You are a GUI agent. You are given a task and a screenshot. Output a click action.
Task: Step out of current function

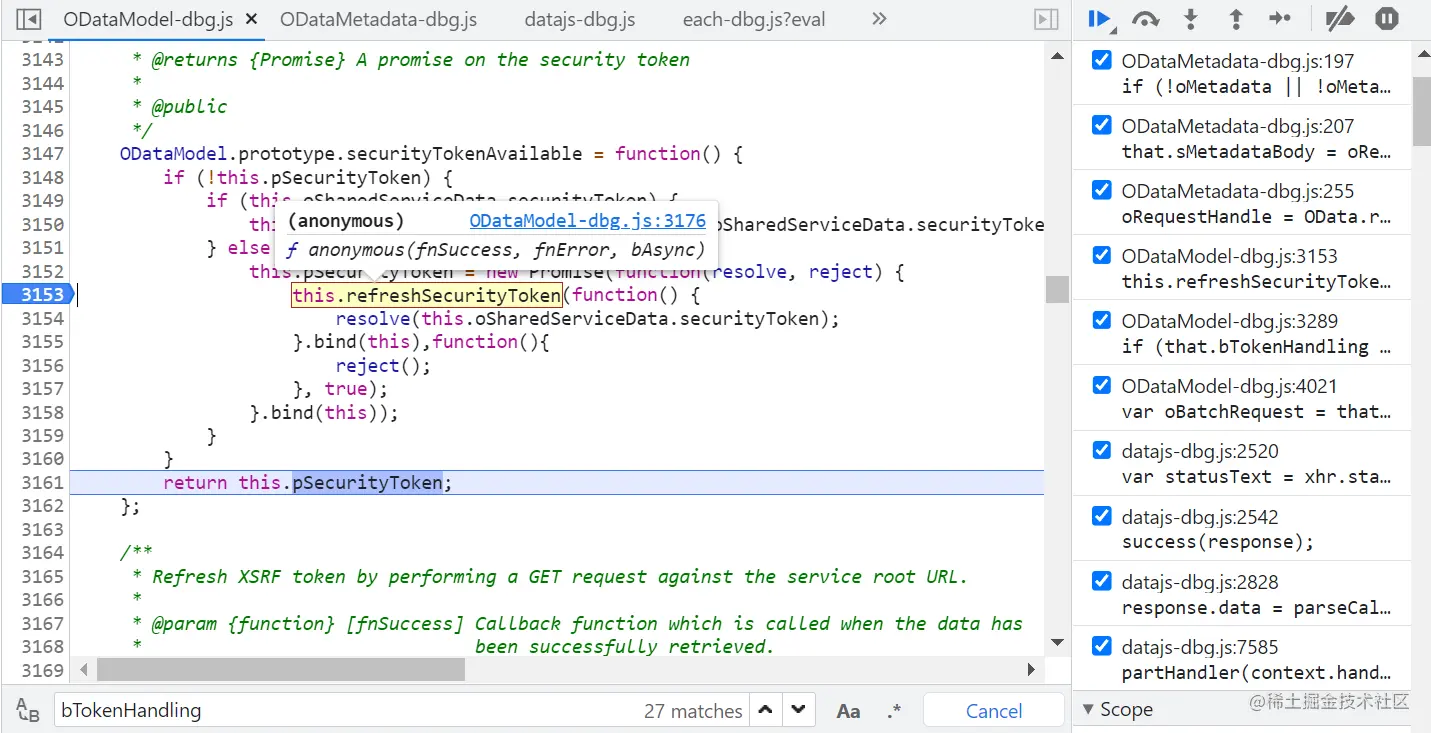click(1235, 18)
